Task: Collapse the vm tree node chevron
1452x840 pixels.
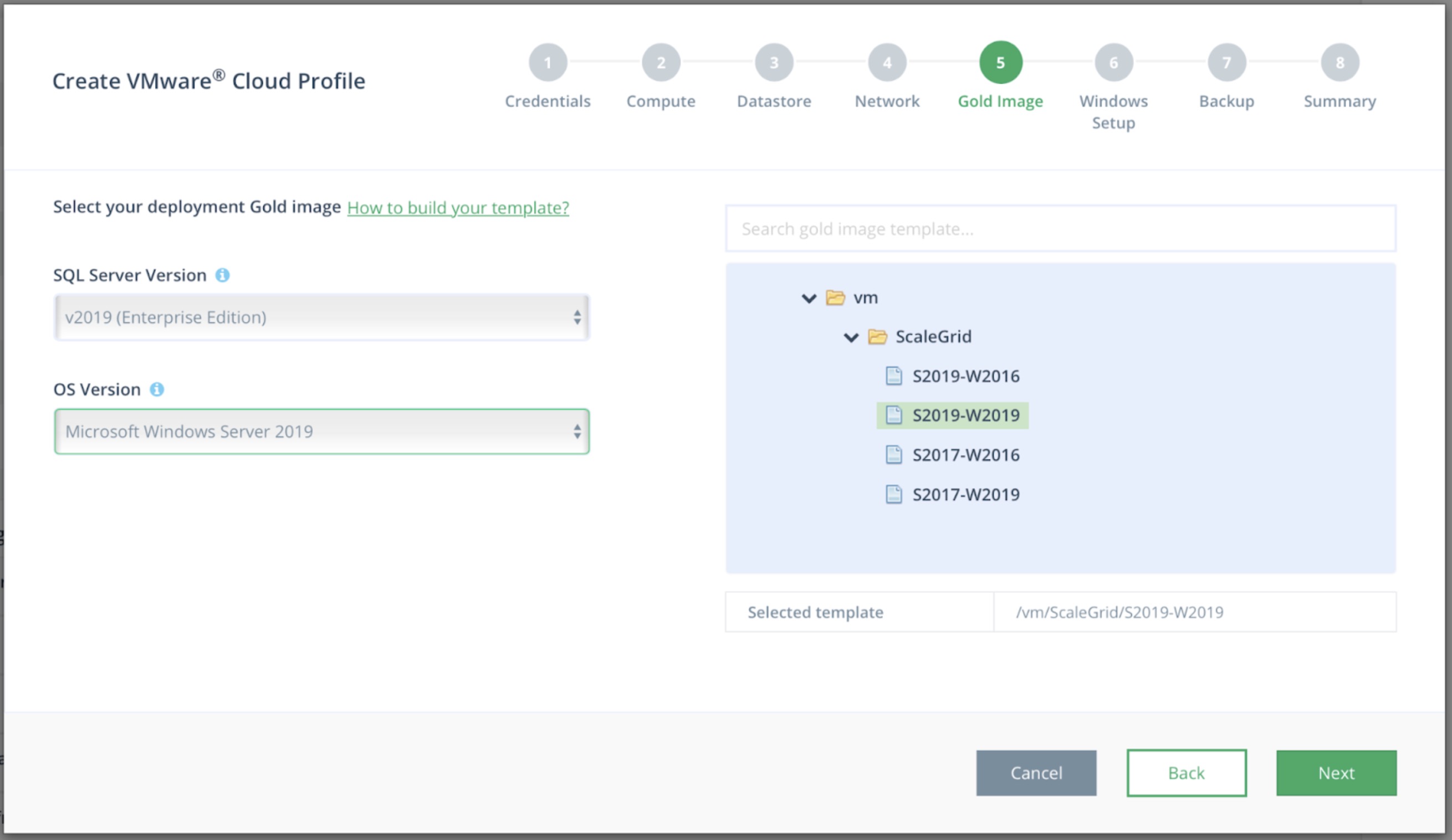Action: click(x=809, y=299)
